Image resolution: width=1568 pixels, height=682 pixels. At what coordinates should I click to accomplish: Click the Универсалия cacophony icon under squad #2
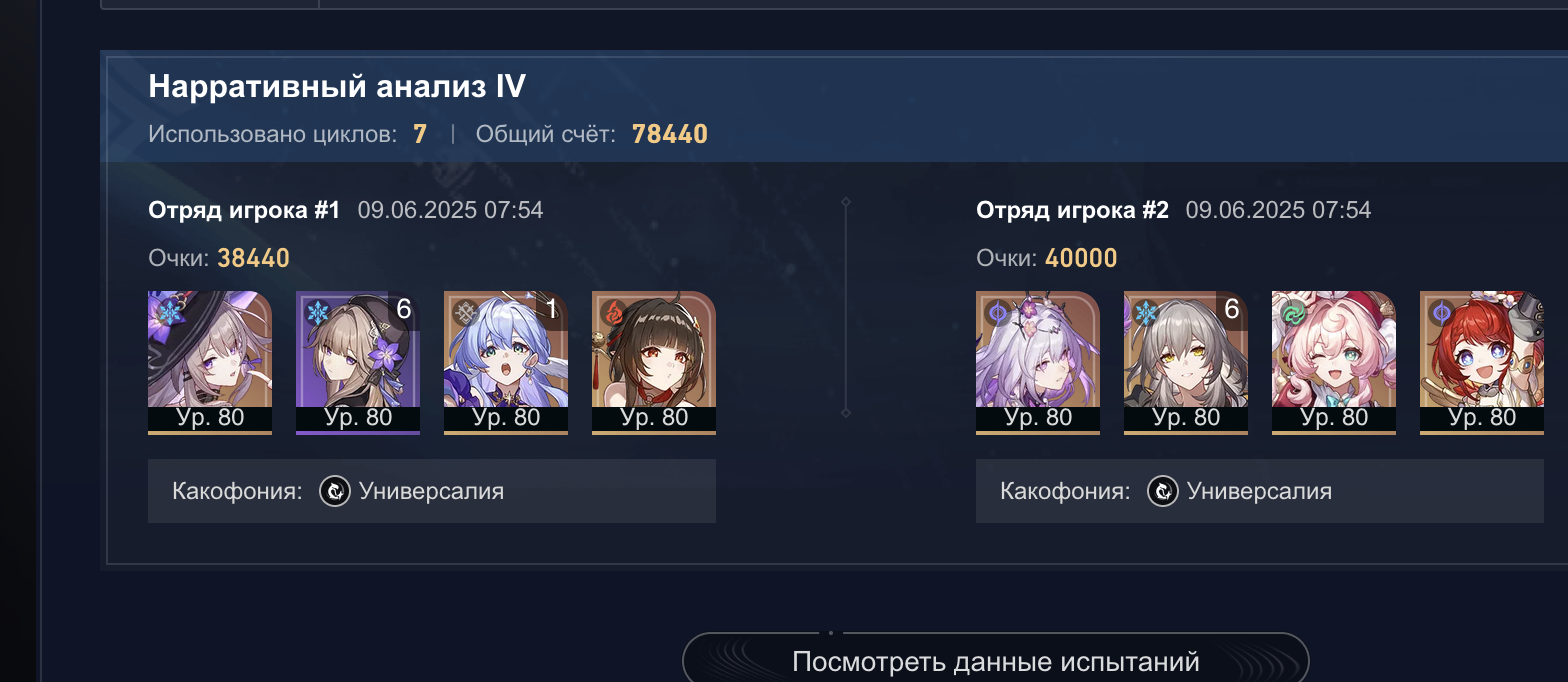(1162, 491)
